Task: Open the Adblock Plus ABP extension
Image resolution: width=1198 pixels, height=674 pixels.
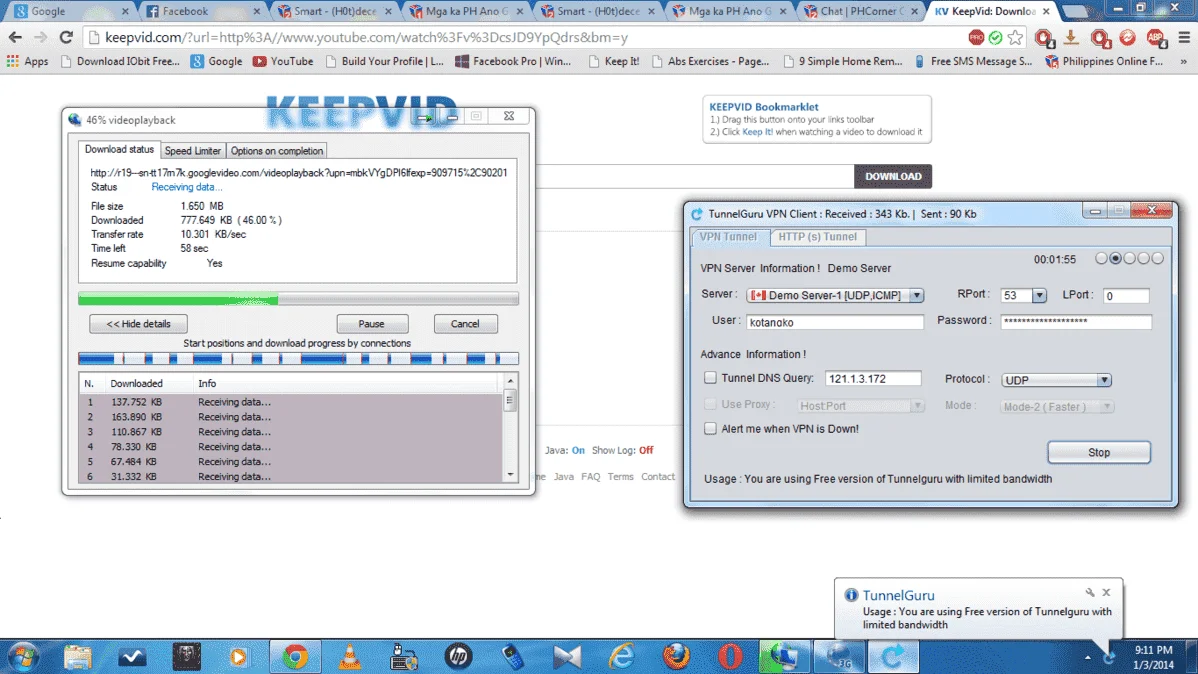Action: coord(1155,37)
